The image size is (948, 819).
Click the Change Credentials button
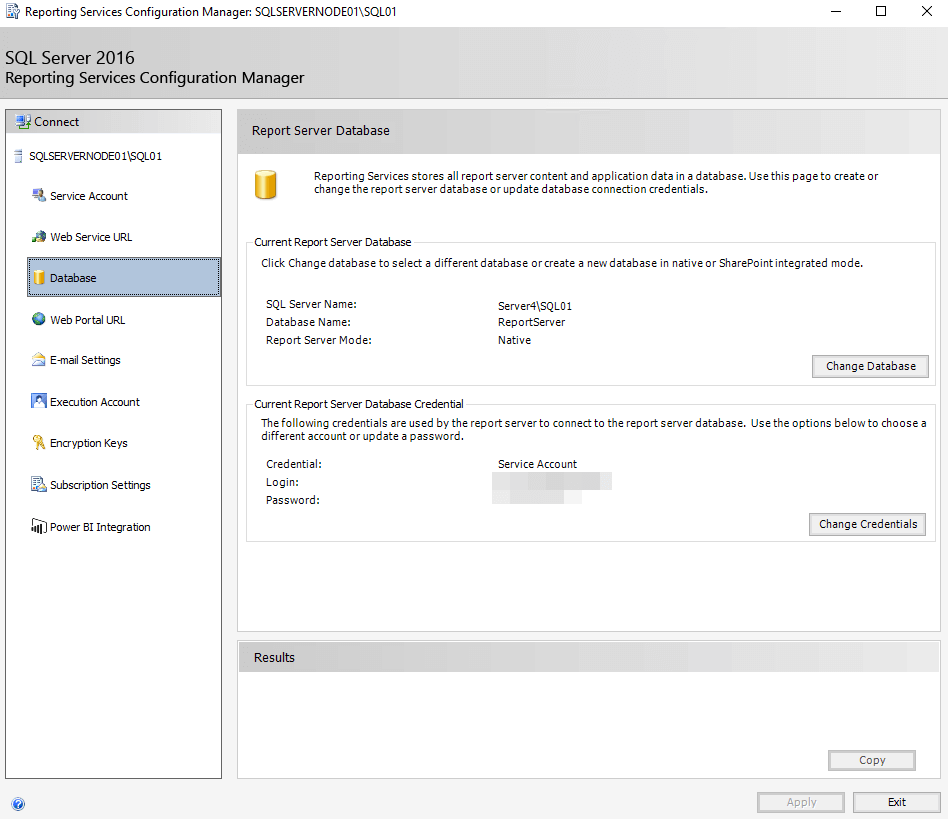(x=868, y=524)
